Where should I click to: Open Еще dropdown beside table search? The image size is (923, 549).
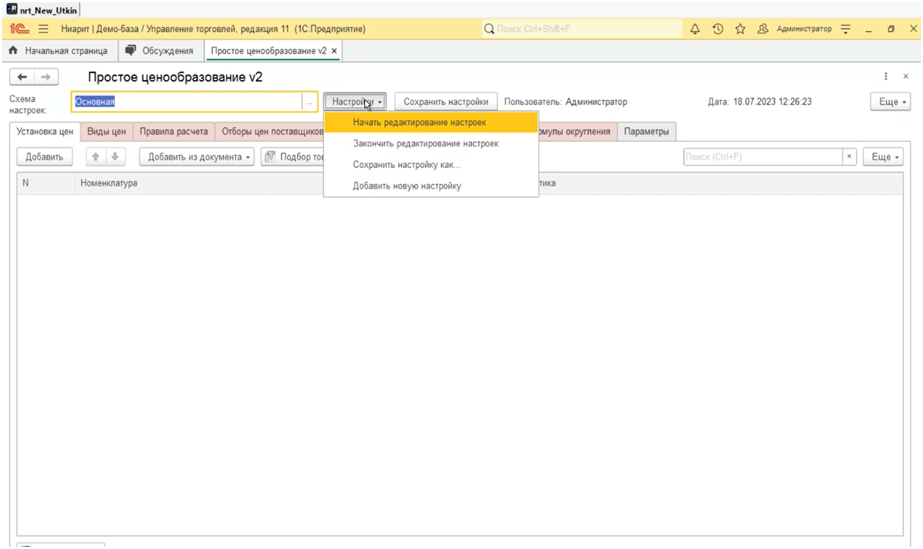pyautogui.click(x=883, y=157)
